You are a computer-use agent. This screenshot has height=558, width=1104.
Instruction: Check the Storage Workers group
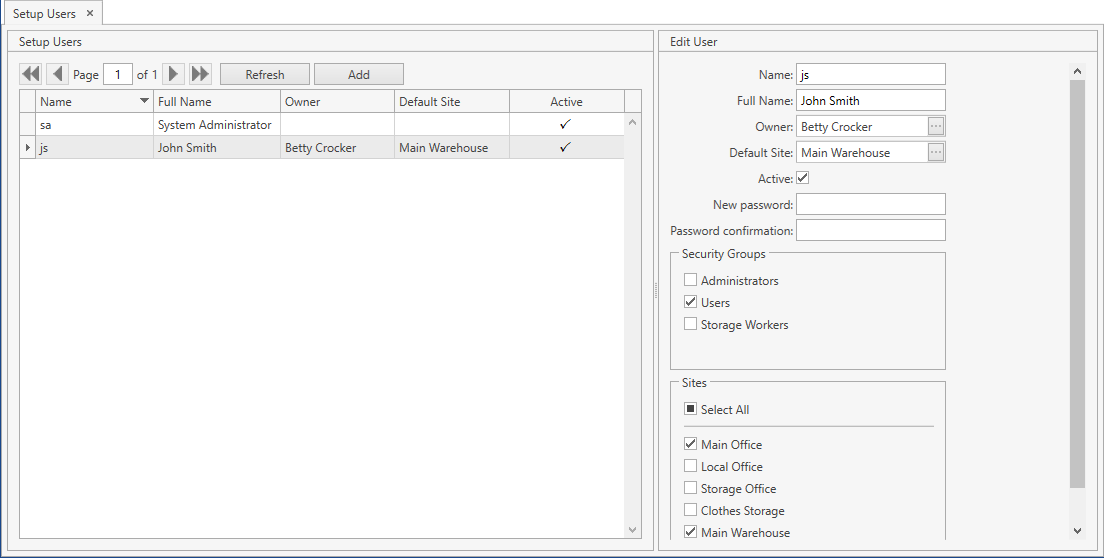click(691, 325)
